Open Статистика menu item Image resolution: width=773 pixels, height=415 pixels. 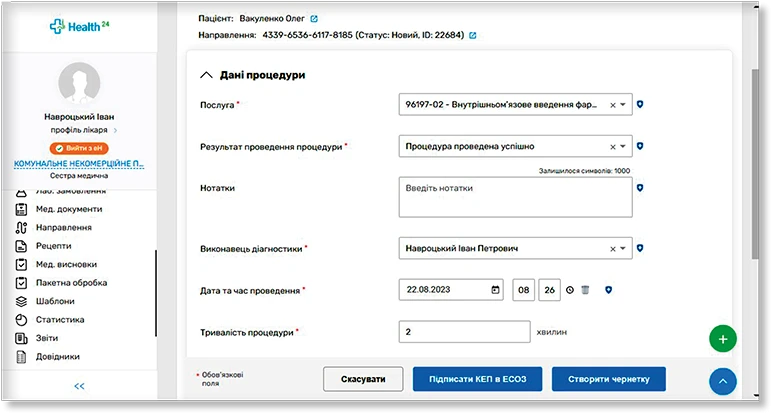(60, 320)
